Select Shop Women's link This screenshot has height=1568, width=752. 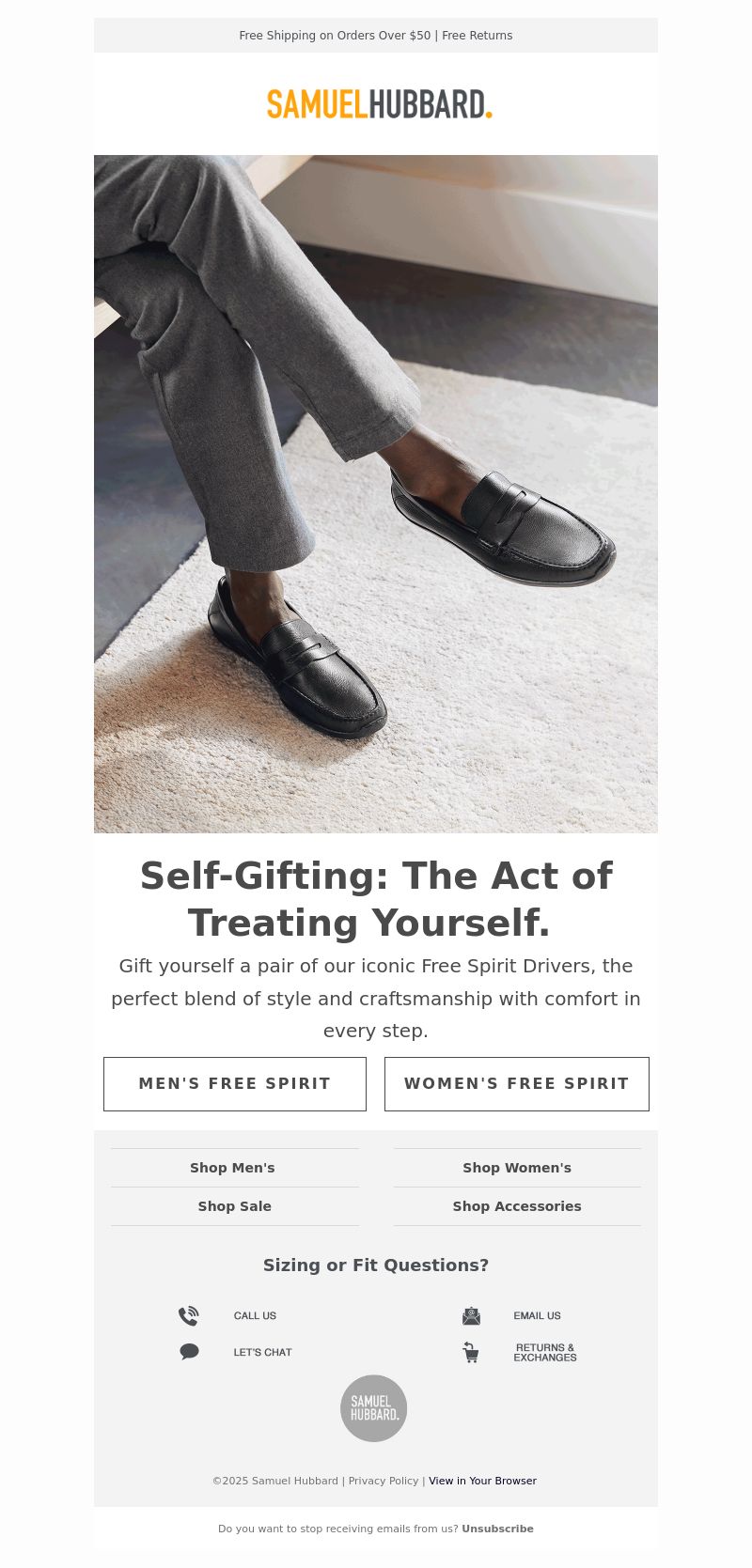(517, 1168)
